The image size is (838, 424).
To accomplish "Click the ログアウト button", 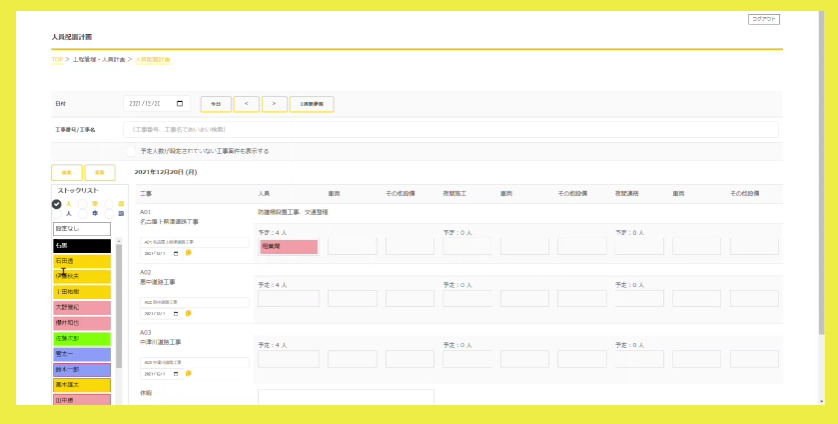I will (763, 19).
